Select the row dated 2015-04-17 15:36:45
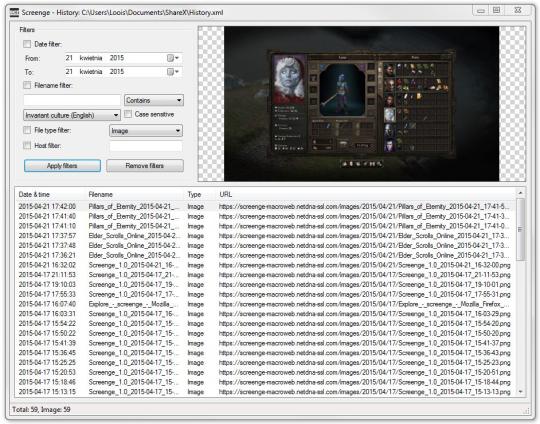Screen dimensions: 540x424 pos(265,353)
